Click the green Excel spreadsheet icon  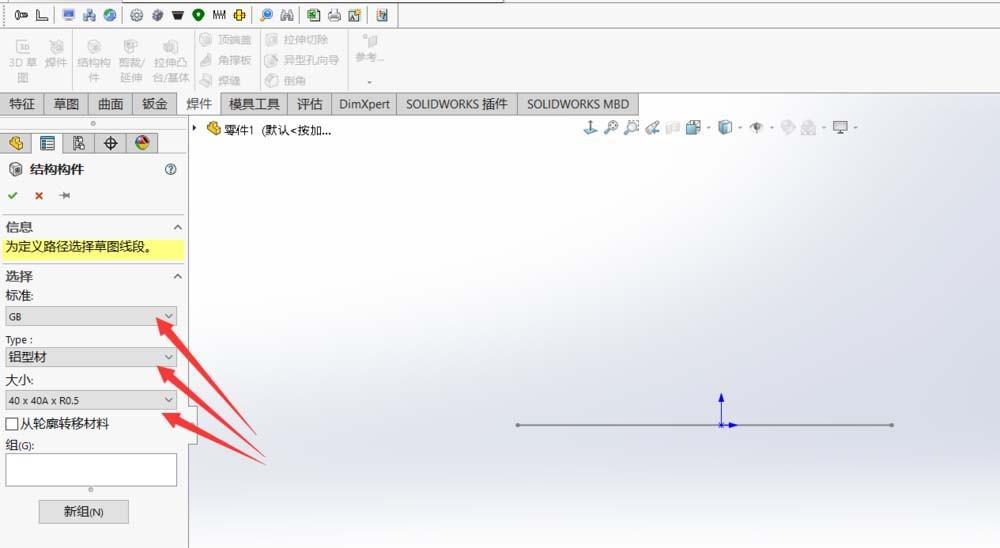tap(313, 15)
